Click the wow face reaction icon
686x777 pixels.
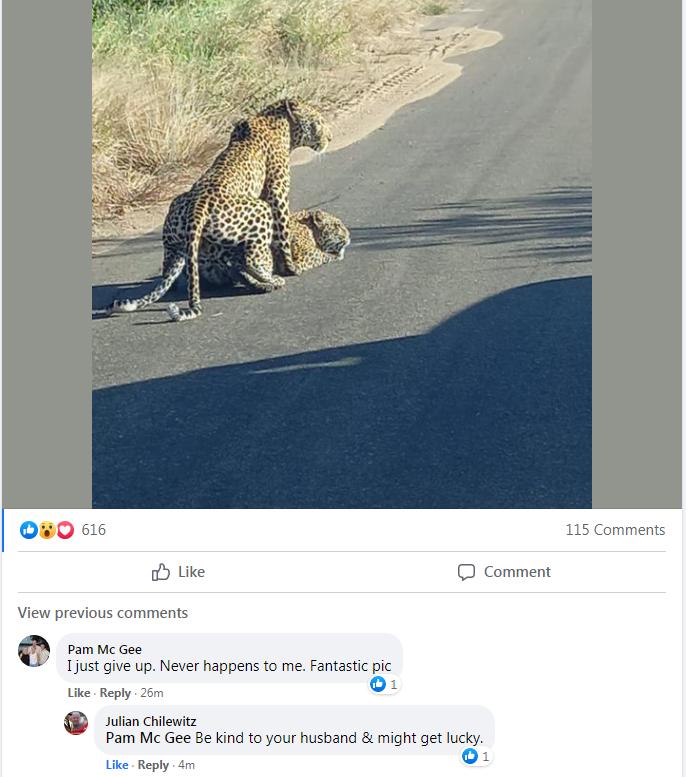pyautogui.click(x=47, y=530)
